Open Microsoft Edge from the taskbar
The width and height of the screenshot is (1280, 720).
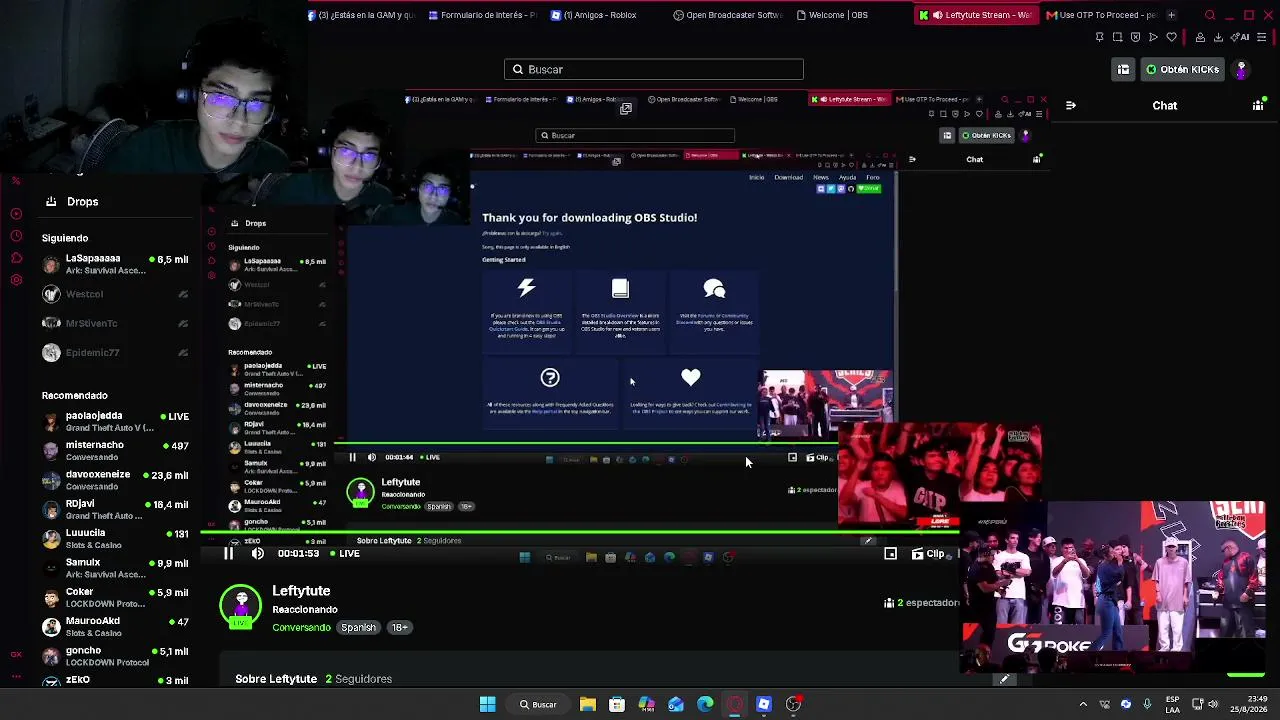click(x=705, y=704)
